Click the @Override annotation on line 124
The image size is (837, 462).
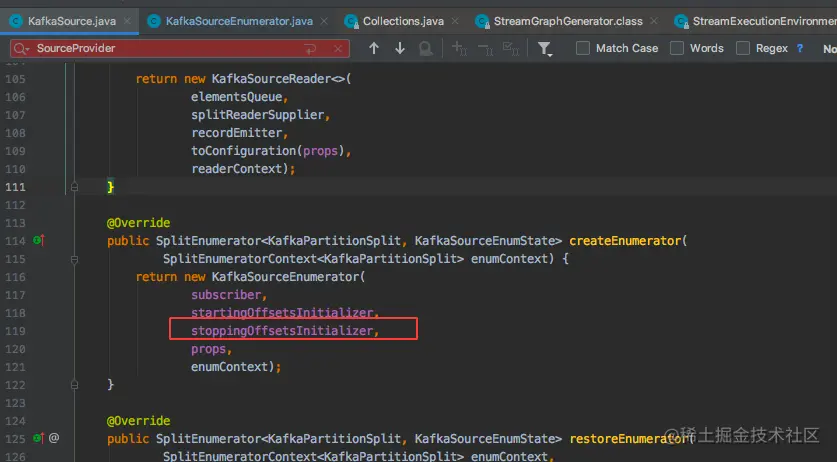click(x=138, y=421)
